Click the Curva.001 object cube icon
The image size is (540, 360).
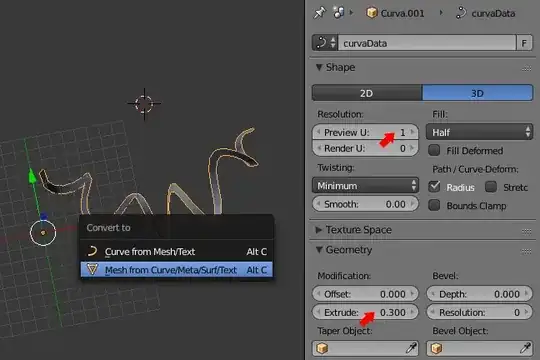(372, 13)
